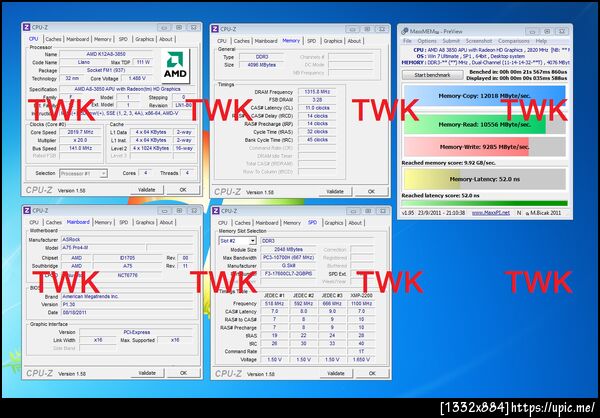Viewport: 600px width, 418px height.
Task: Open the Options menu in MaxxMEM
Action: click(x=427, y=41)
